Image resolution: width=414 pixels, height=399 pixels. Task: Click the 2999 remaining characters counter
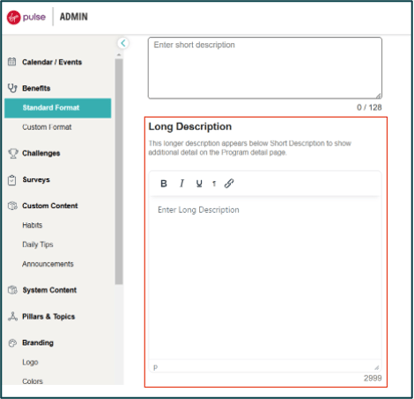pos(373,378)
